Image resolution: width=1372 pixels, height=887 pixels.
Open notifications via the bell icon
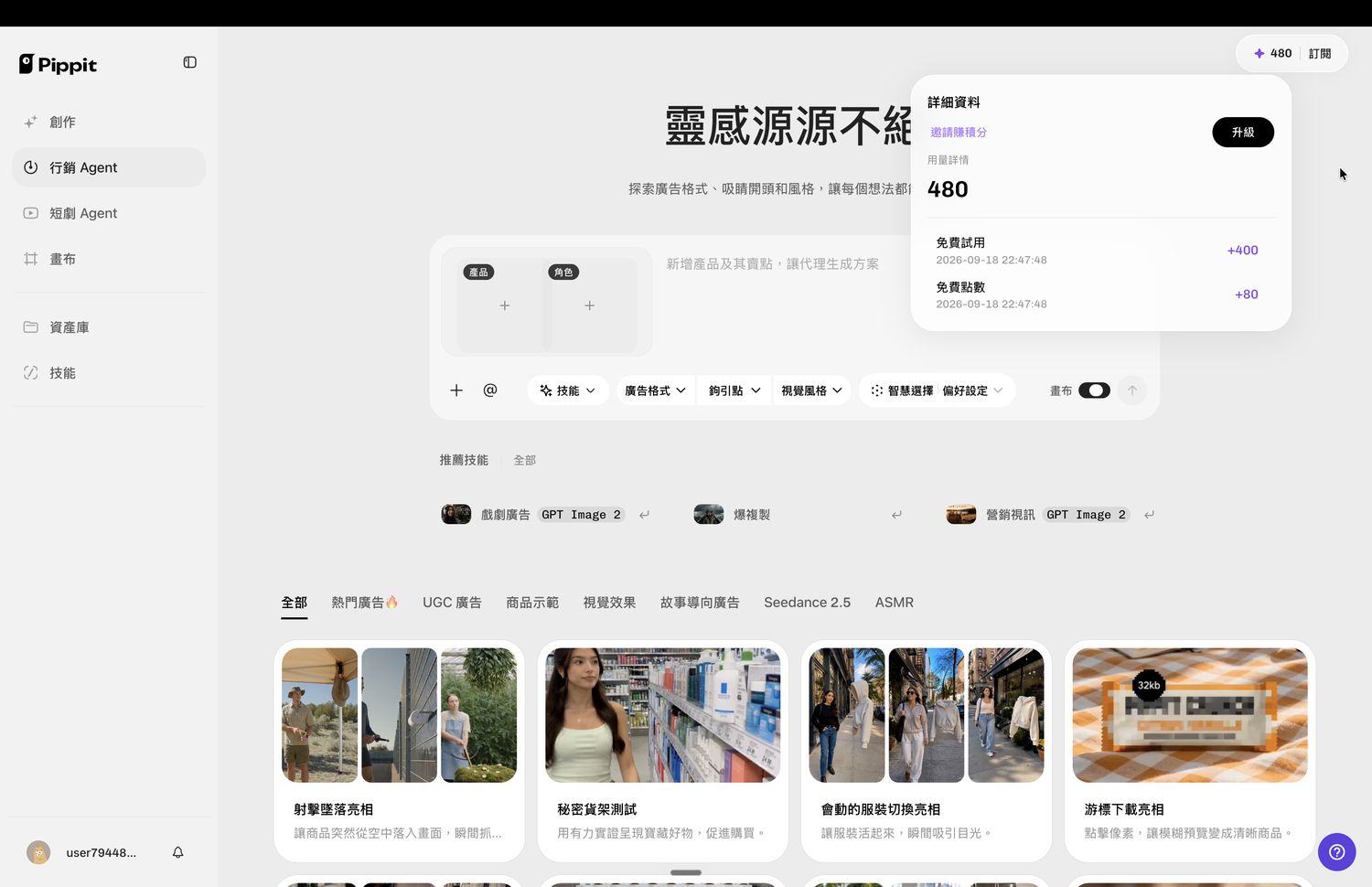[x=178, y=852]
